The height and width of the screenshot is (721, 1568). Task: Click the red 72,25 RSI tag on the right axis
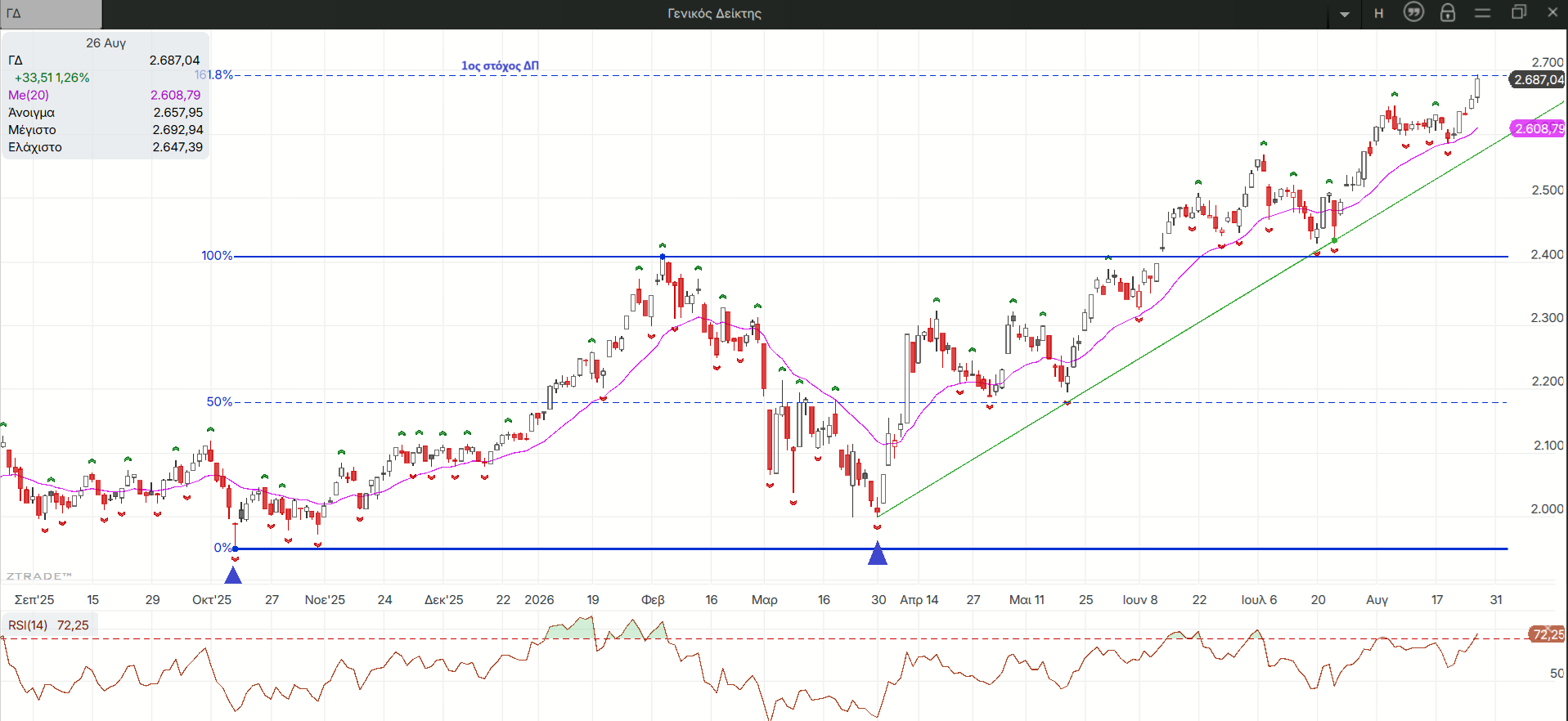pos(1547,634)
